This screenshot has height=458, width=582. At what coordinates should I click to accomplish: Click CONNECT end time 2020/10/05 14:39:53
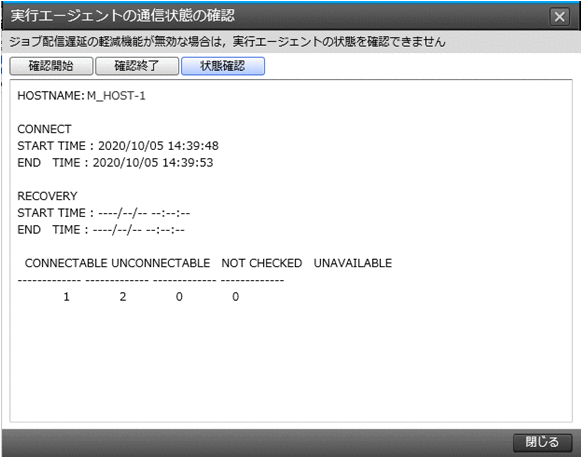click(x=153, y=163)
